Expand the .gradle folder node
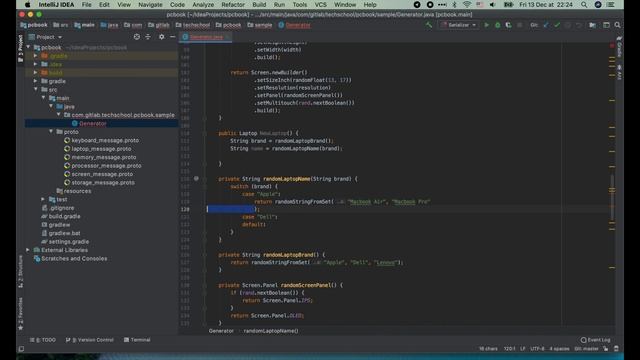Screen dimensions: 640x360 pos(36,56)
